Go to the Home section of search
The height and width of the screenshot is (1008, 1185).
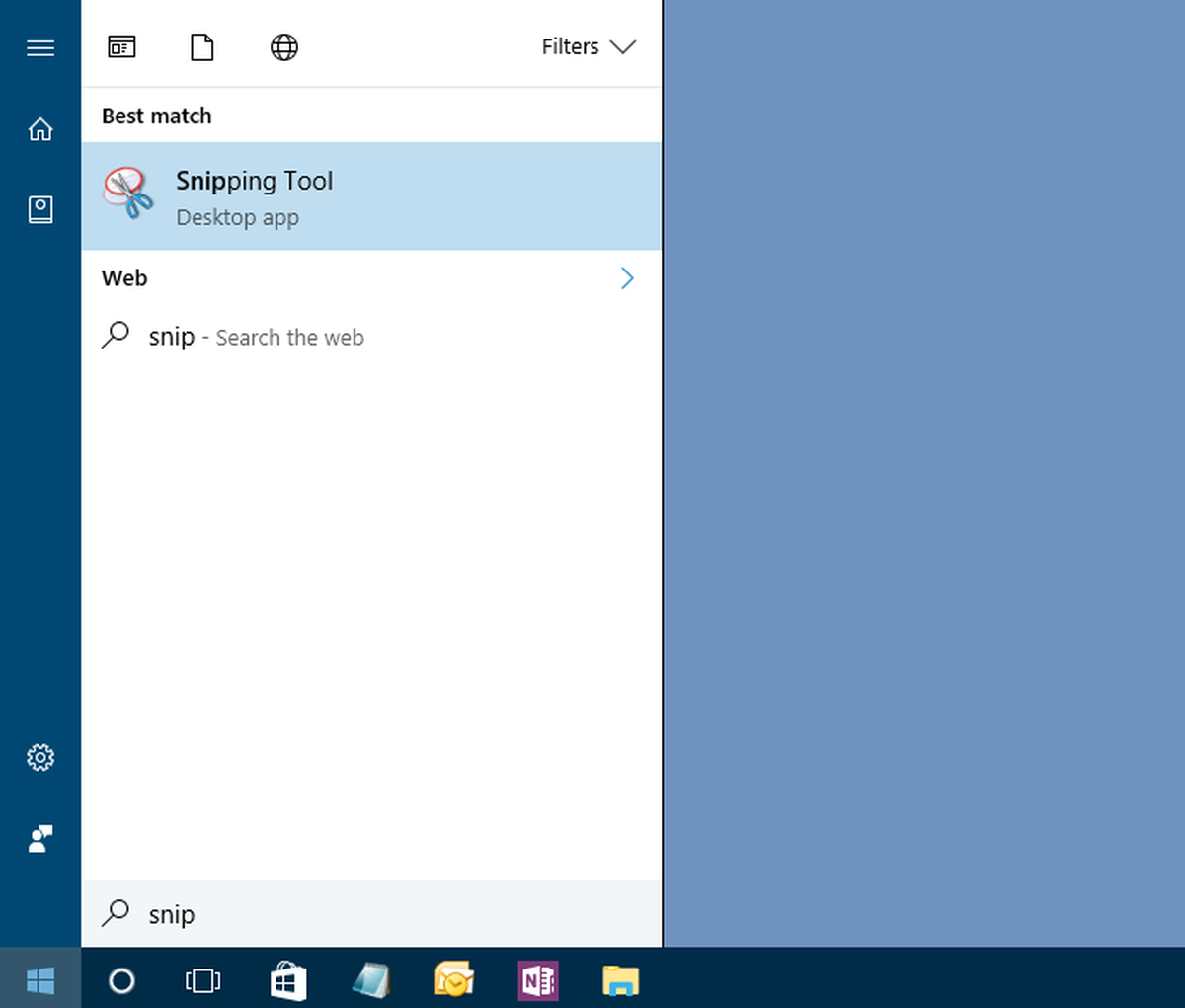click(40, 128)
